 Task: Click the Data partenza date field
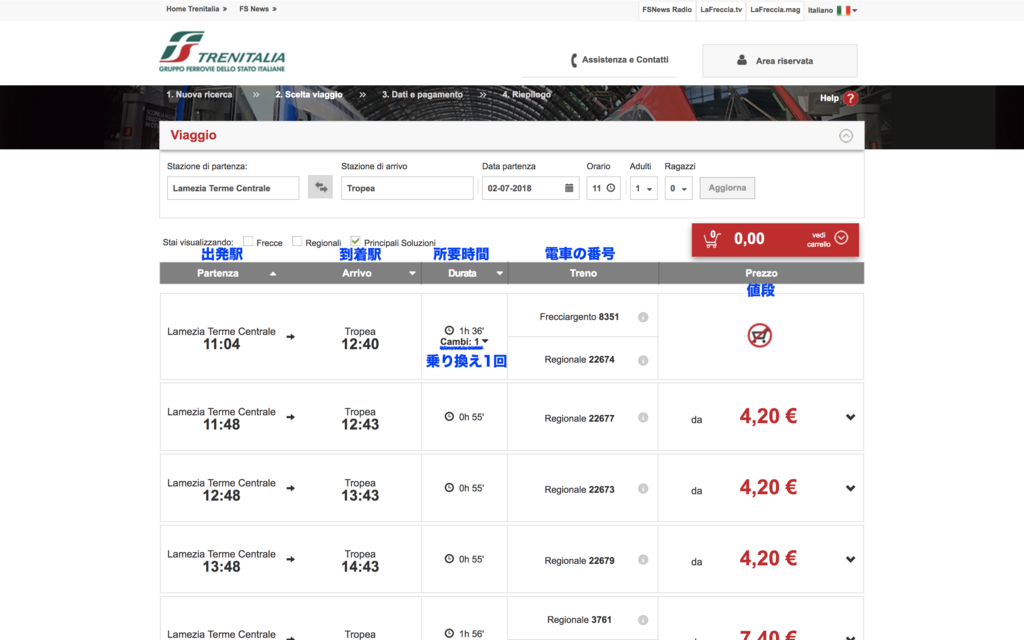click(530, 188)
